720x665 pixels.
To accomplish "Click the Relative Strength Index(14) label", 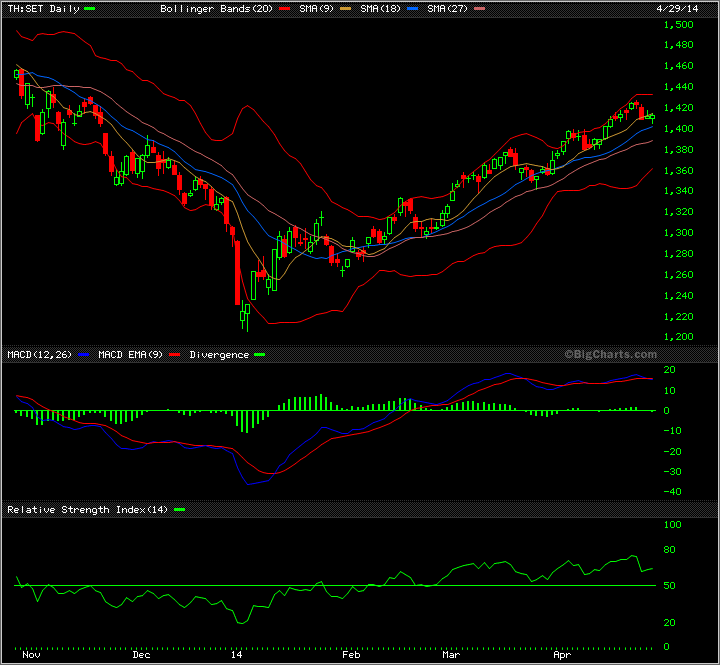I will coord(88,510).
